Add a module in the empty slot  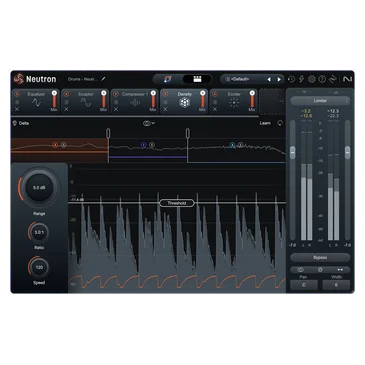pos(272,102)
